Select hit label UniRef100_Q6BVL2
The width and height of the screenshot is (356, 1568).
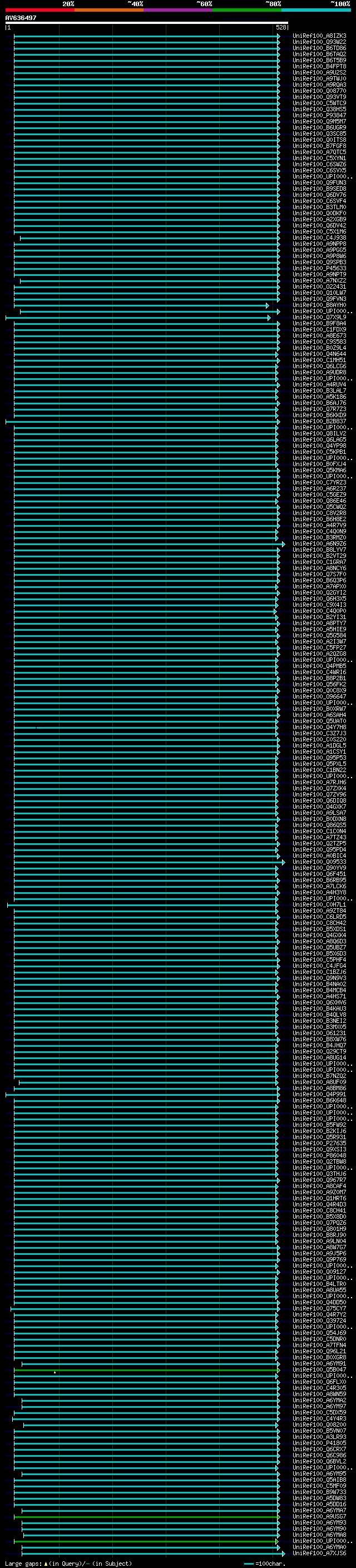point(319,1461)
